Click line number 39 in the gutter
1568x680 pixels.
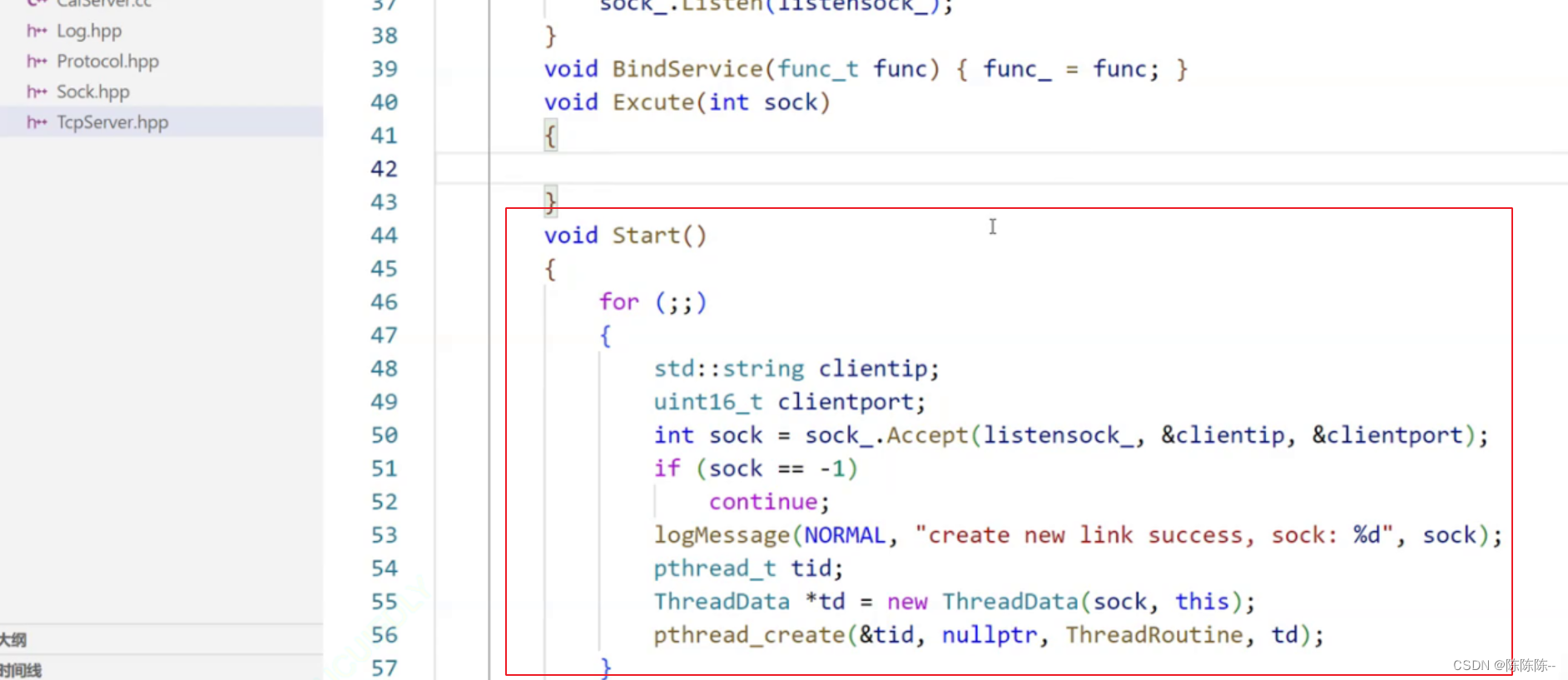click(385, 69)
